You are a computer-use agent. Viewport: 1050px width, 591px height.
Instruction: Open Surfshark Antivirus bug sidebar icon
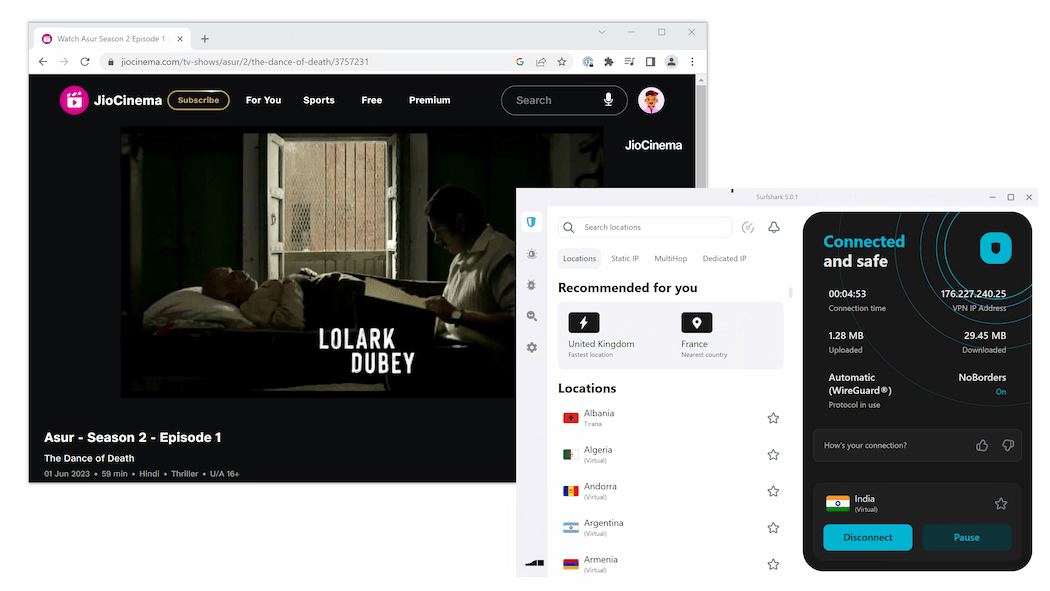(532, 285)
